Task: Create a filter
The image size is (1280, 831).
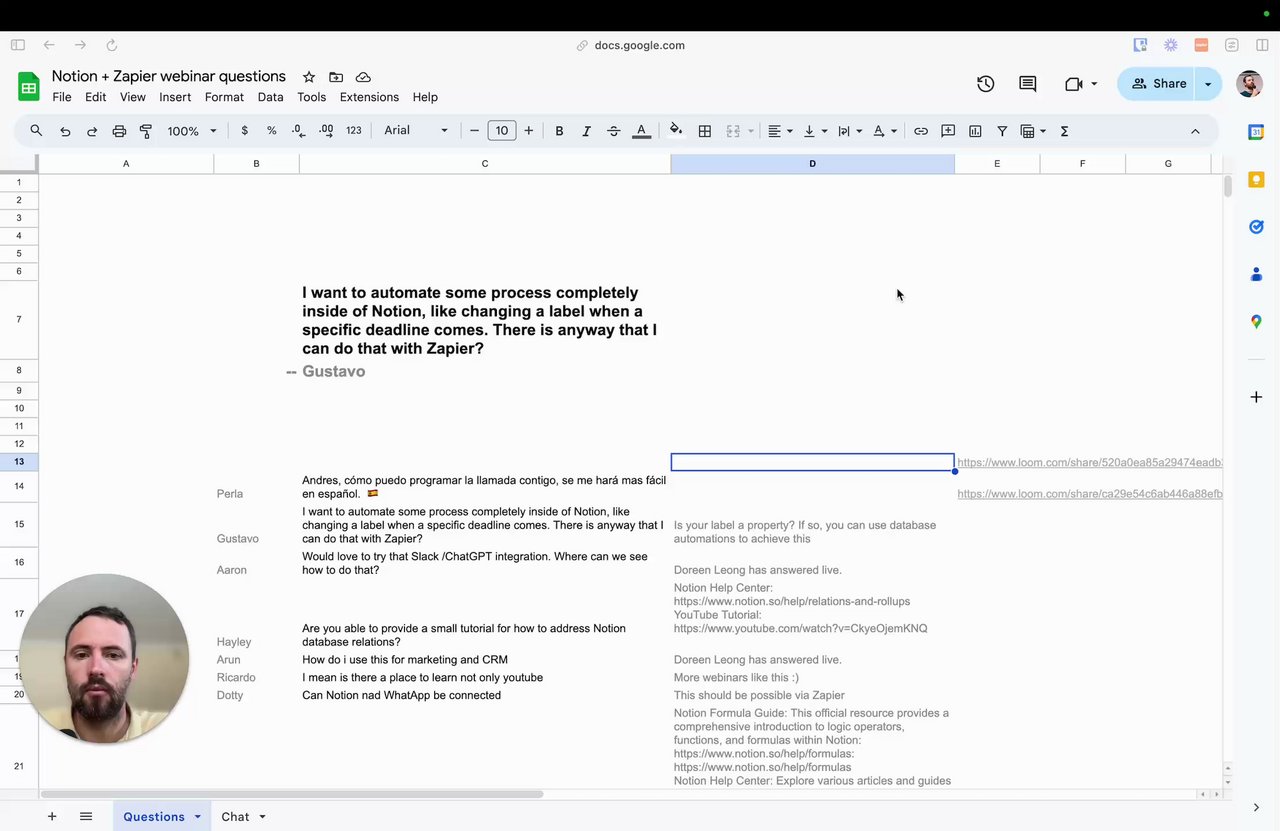Action: [x=1002, y=131]
